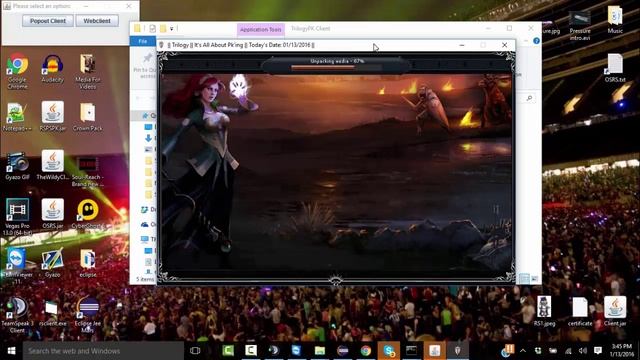Select TheWildyCl... jar file on desktop

53,166
